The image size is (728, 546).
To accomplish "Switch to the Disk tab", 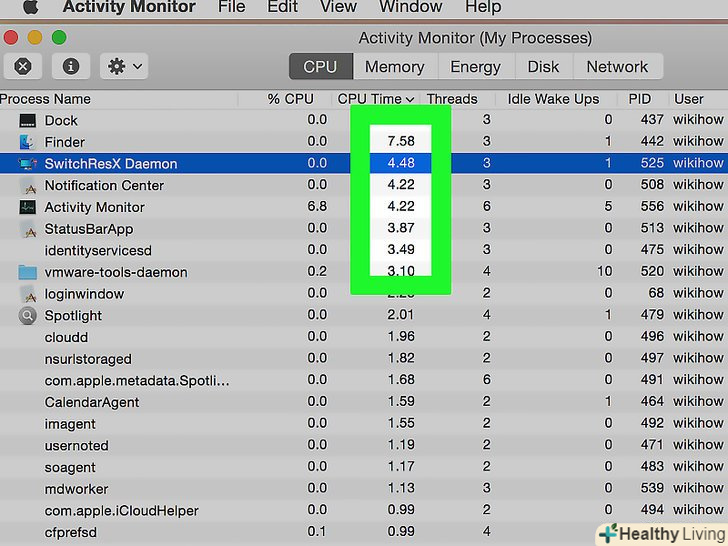I will [543, 66].
